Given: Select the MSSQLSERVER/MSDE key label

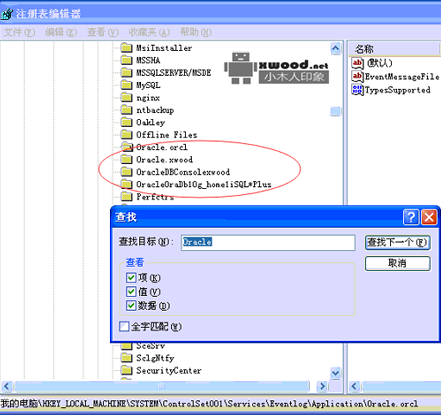Looking at the screenshot, I should (x=174, y=73).
